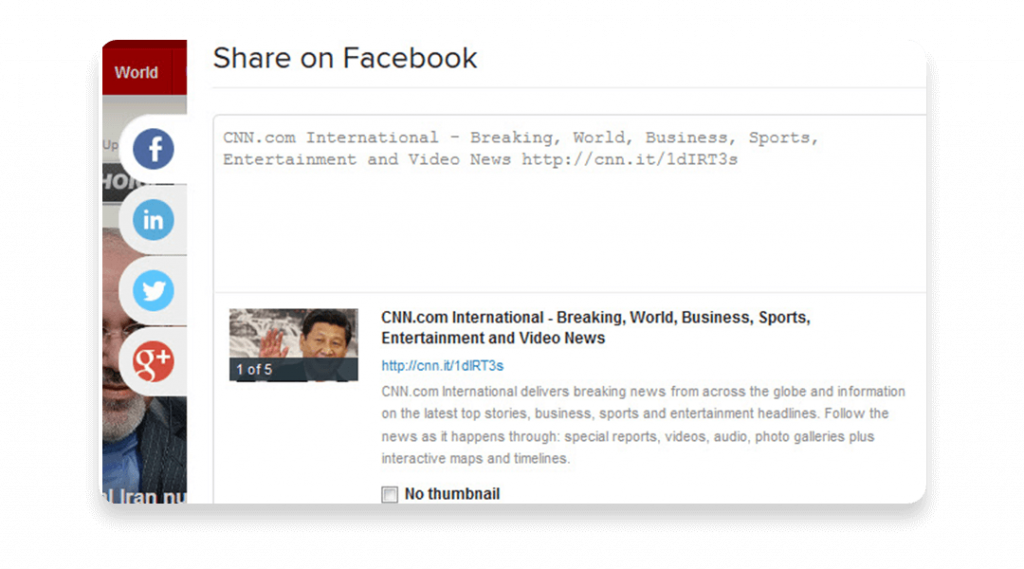This screenshot has width=1024, height=569.
Task: Toggle the No thumbnail checkbox
Action: 389,494
